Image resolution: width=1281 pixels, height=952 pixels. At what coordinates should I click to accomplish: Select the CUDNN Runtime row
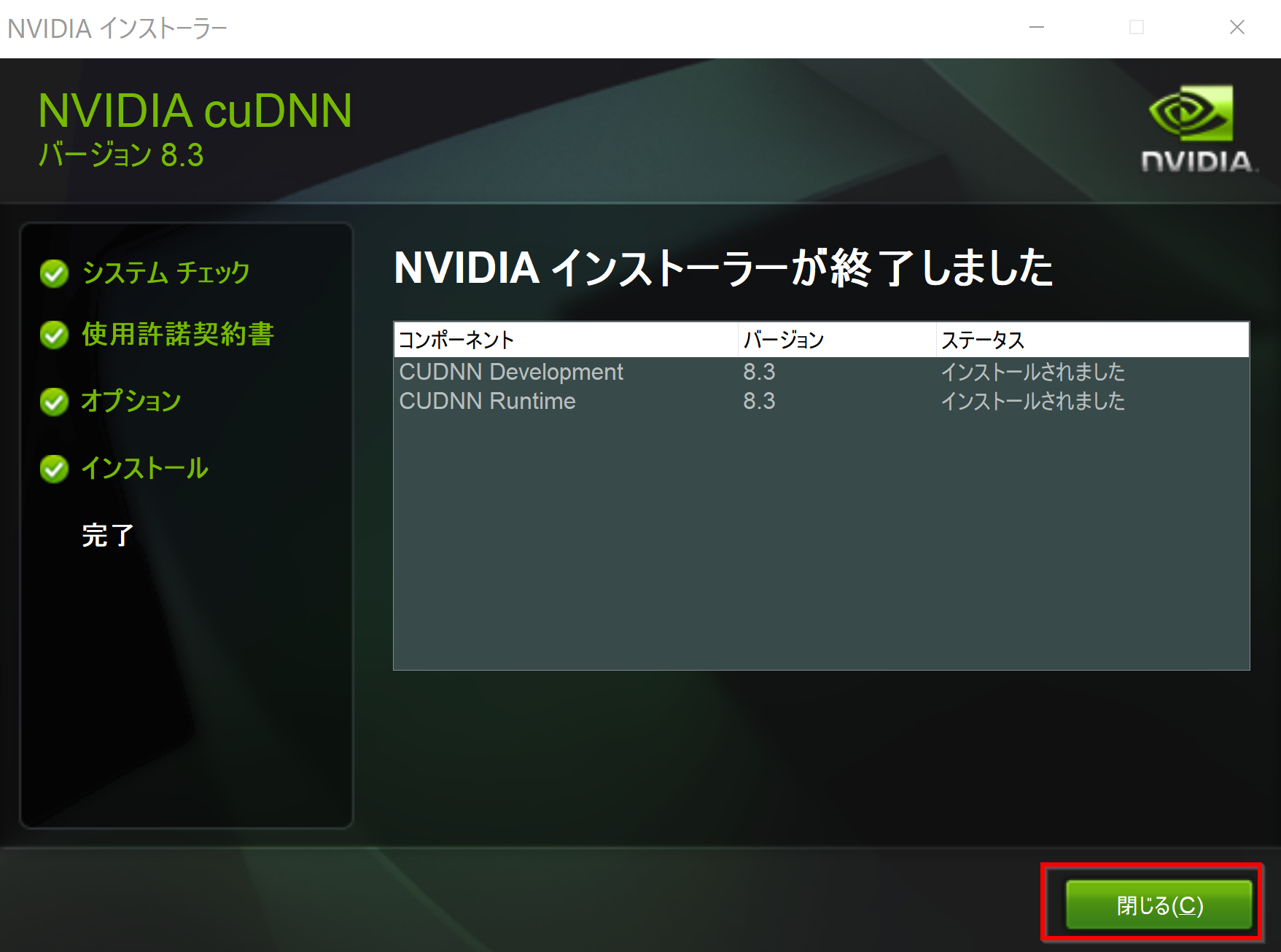(821, 401)
